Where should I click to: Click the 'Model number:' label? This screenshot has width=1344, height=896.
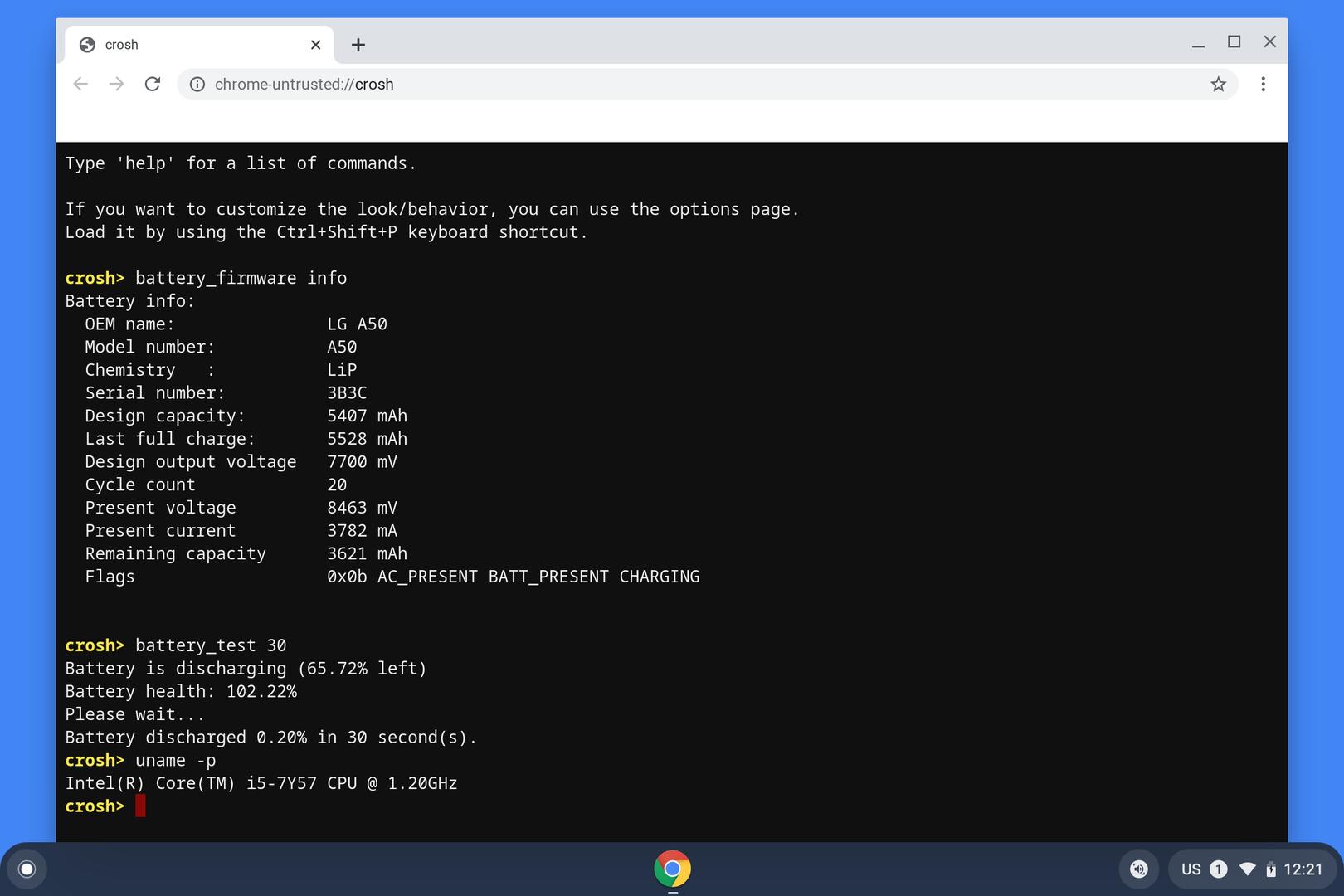(x=149, y=347)
